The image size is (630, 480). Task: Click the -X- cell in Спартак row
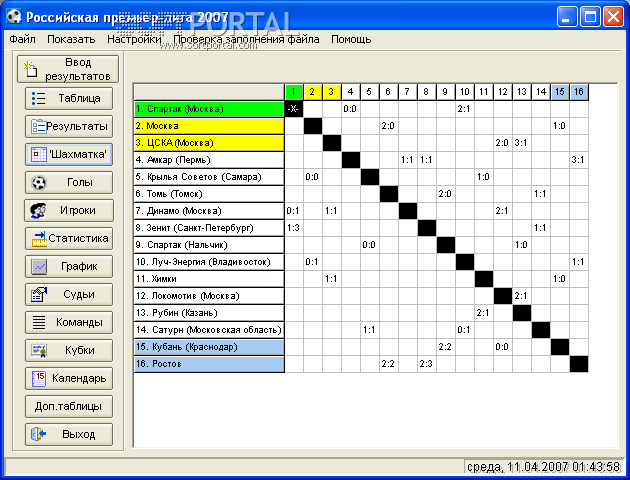[x=293, y=109]
